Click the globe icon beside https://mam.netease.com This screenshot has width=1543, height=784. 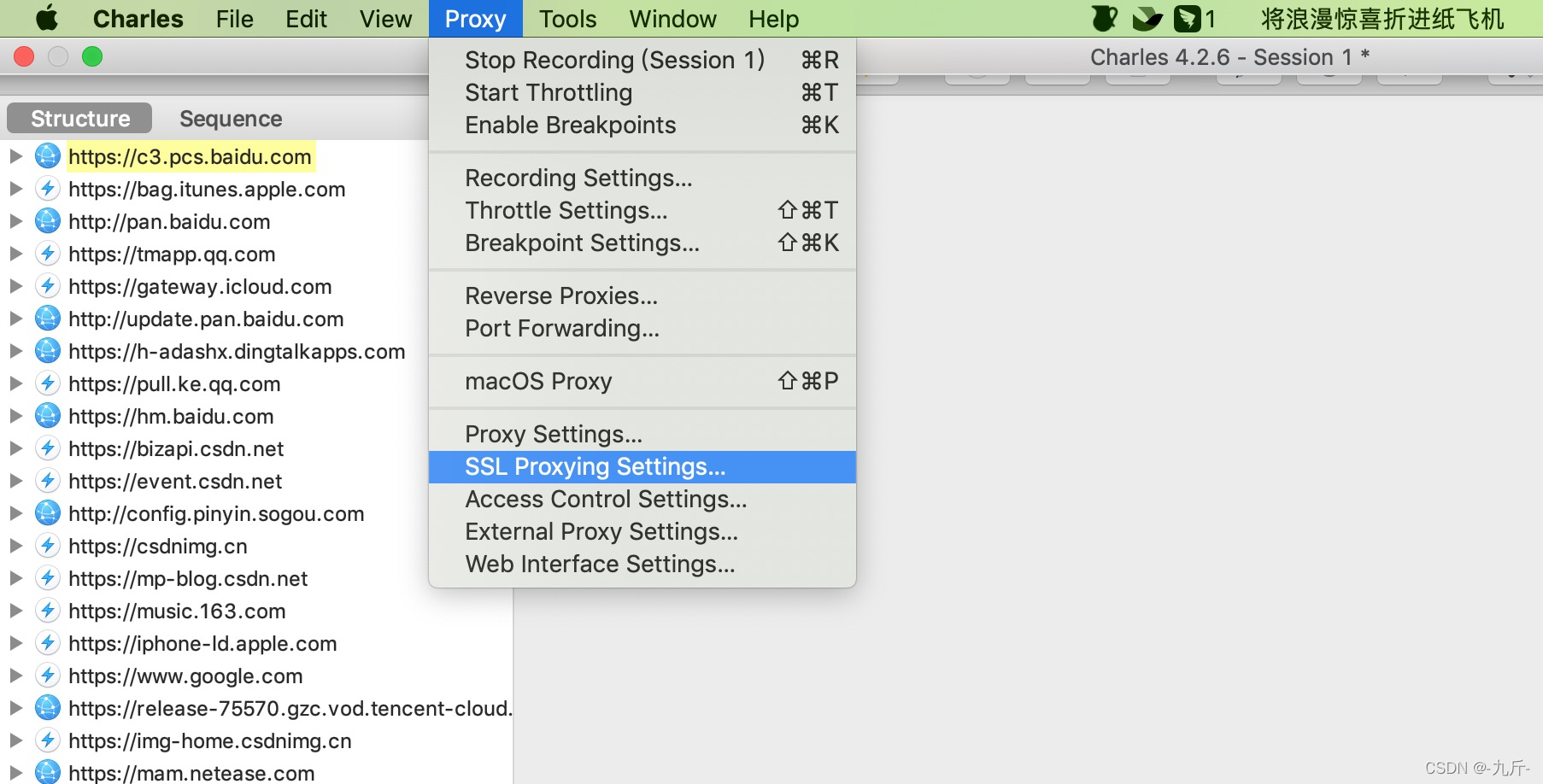(48, 772)
